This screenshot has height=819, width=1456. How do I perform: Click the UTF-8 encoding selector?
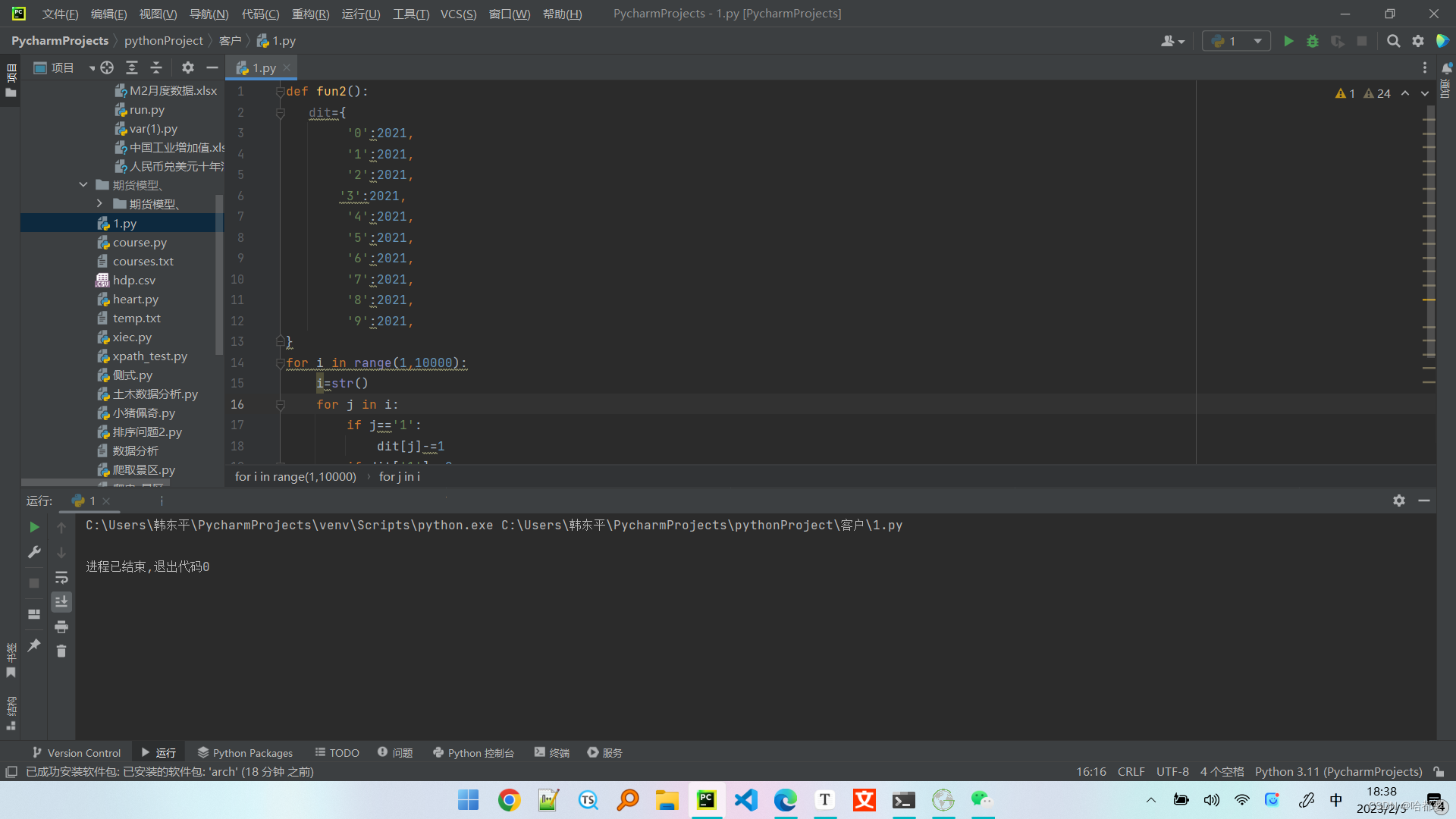click(x=1172, y=772)
